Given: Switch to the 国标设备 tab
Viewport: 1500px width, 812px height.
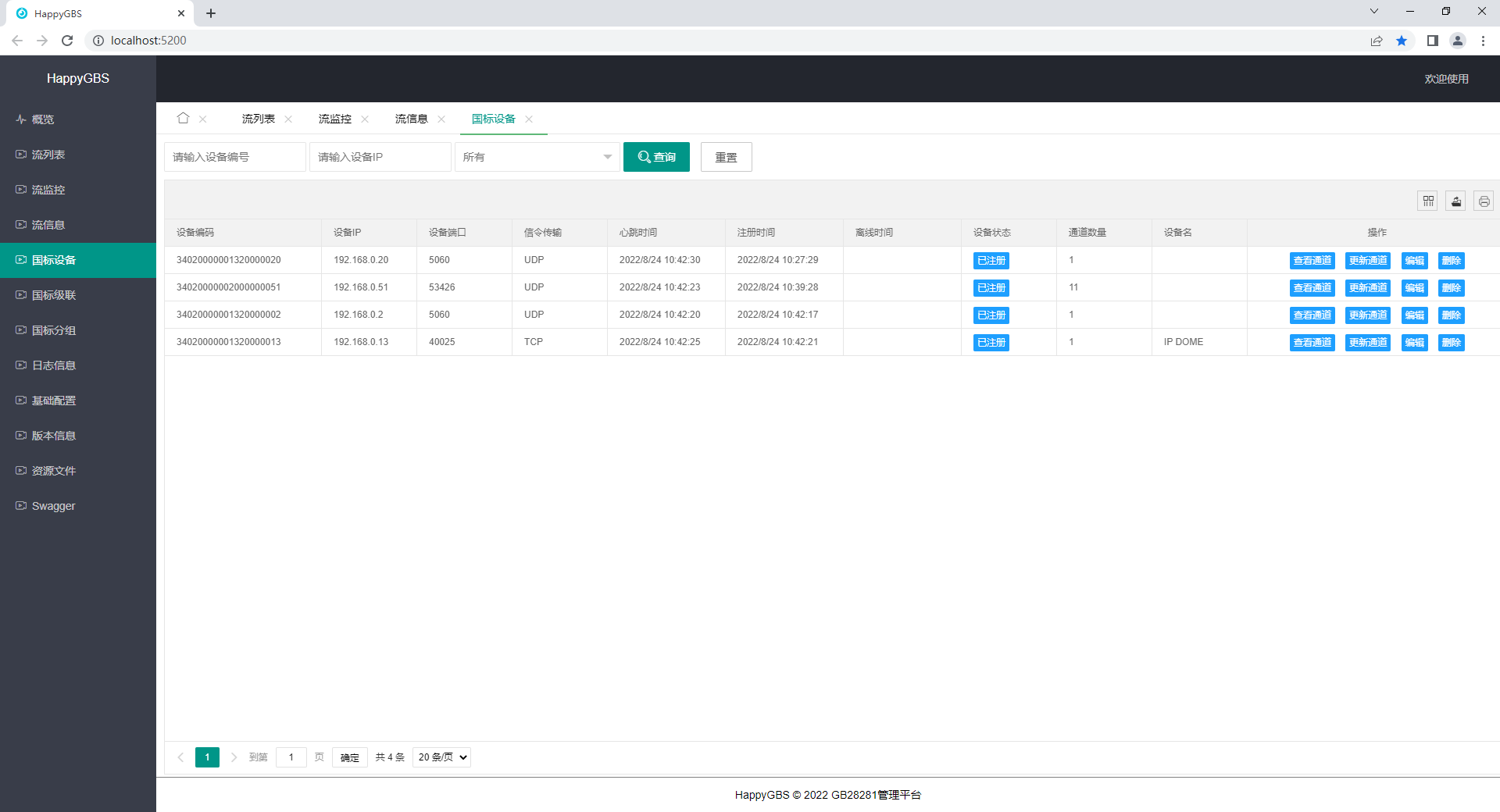Looking at the screenshot, I should (x=493, y=119).
